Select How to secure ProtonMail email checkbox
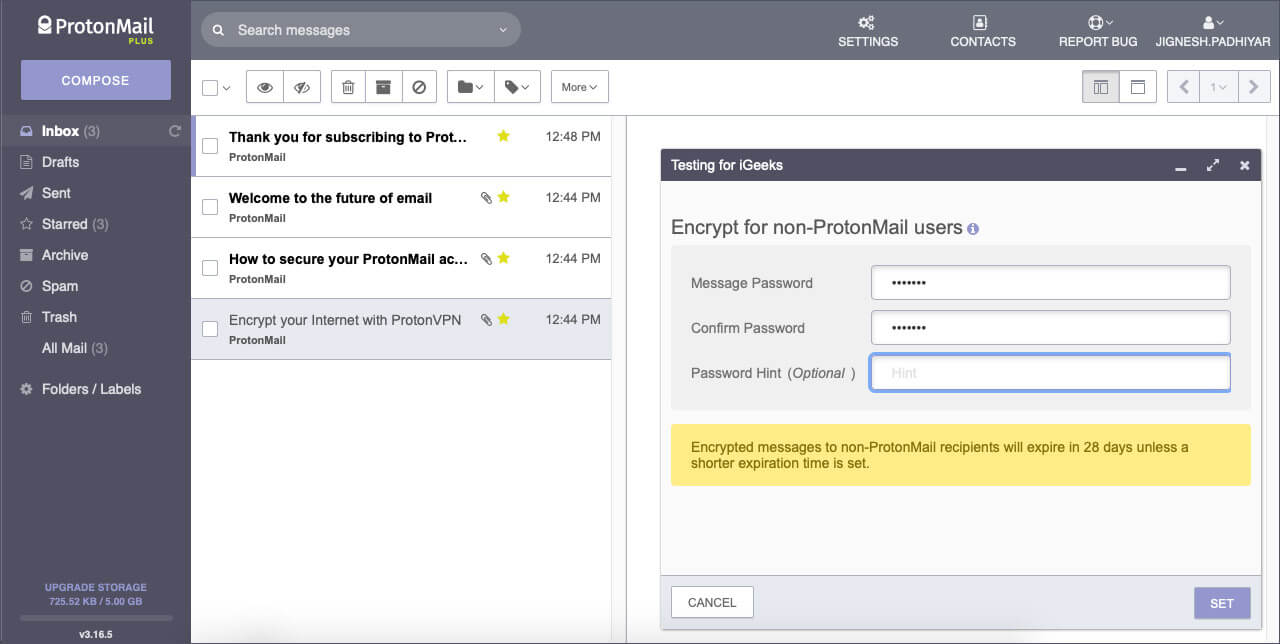The width and height of the screenshot is (1280, 644). pos(210,268)
